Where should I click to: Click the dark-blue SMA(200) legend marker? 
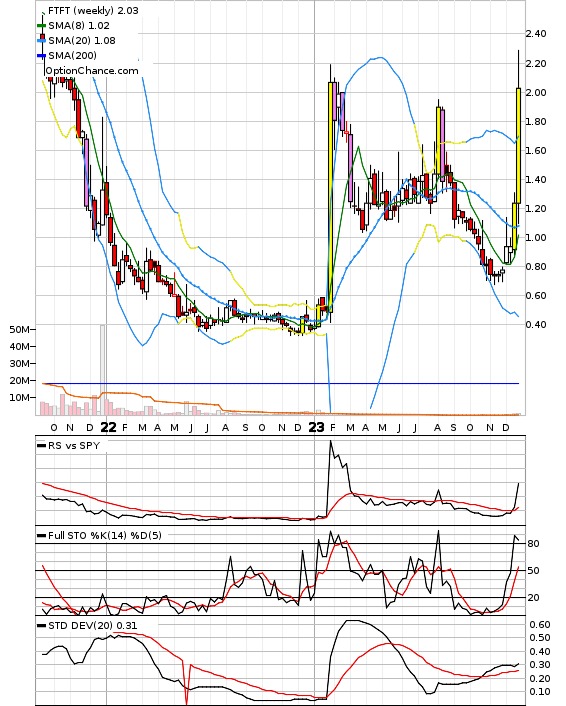(x=41, y=55)
